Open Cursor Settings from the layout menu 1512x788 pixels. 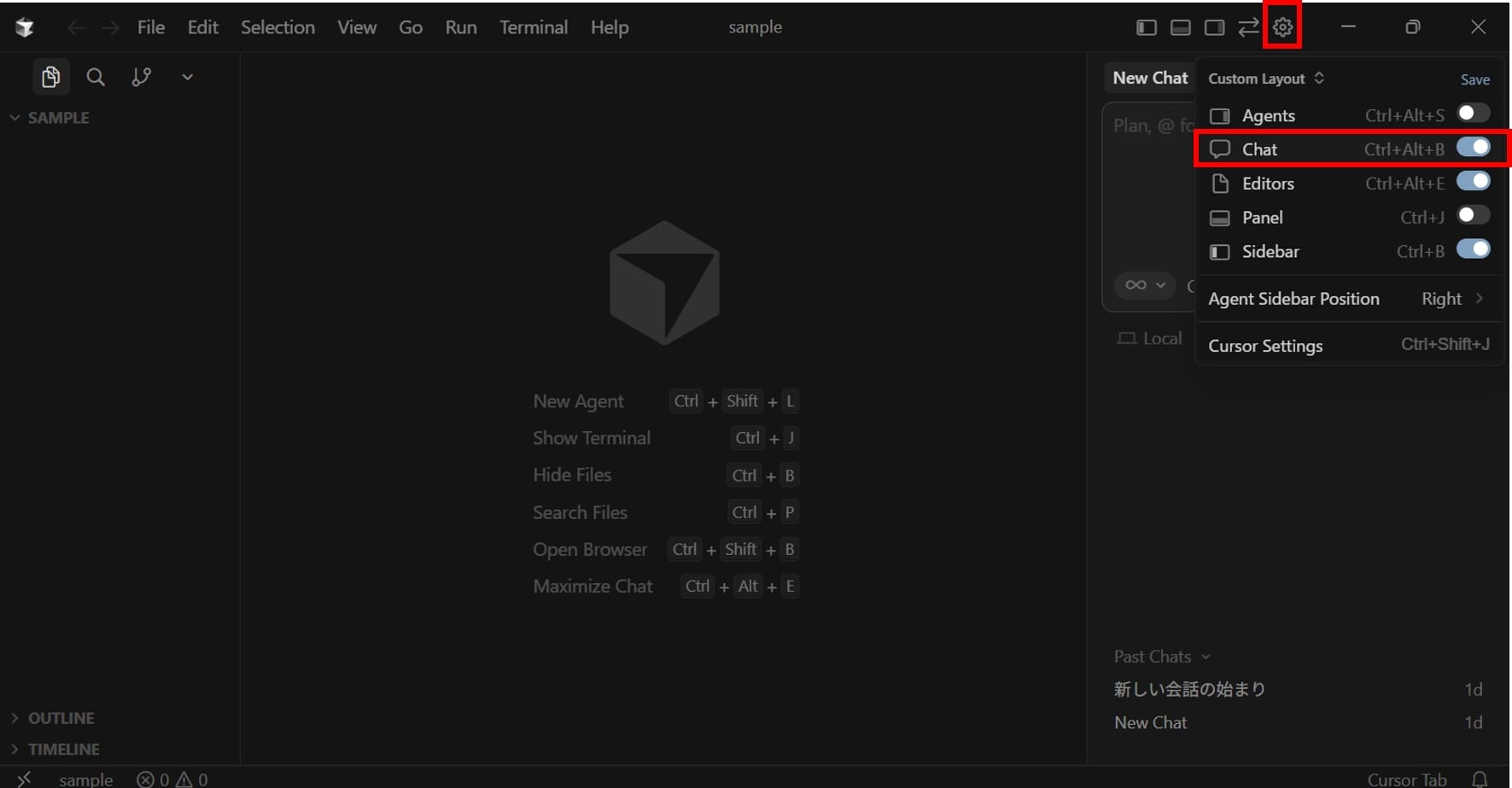click(1265, 346)
